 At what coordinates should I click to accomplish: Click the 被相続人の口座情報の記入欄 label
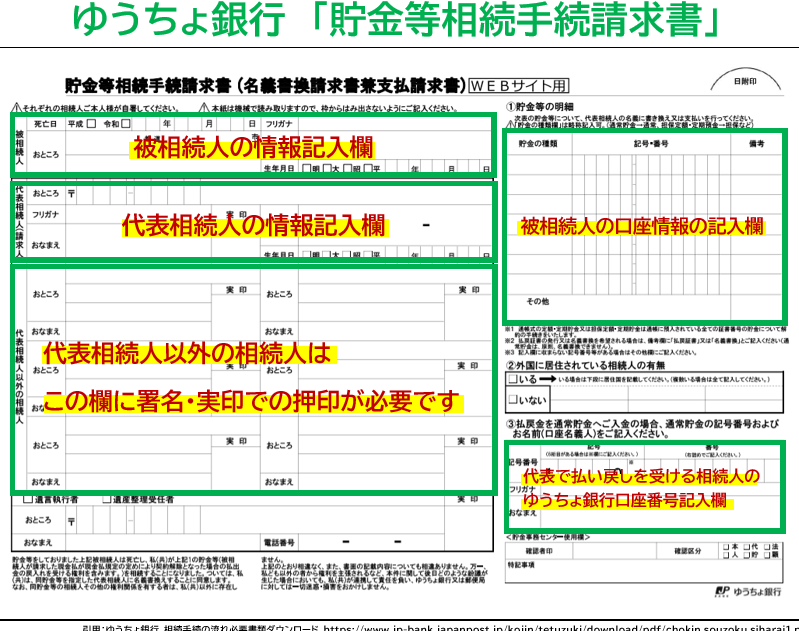pos(641,227)
